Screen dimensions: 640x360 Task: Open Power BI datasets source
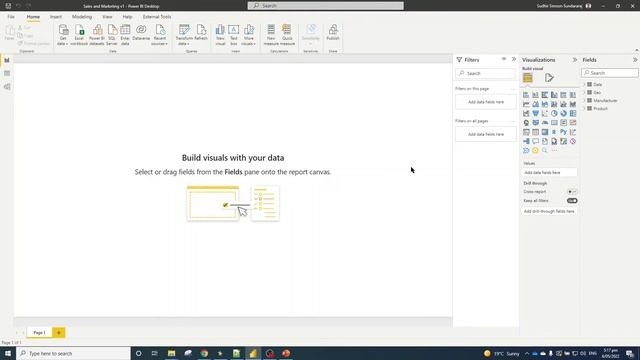(97, 35)
